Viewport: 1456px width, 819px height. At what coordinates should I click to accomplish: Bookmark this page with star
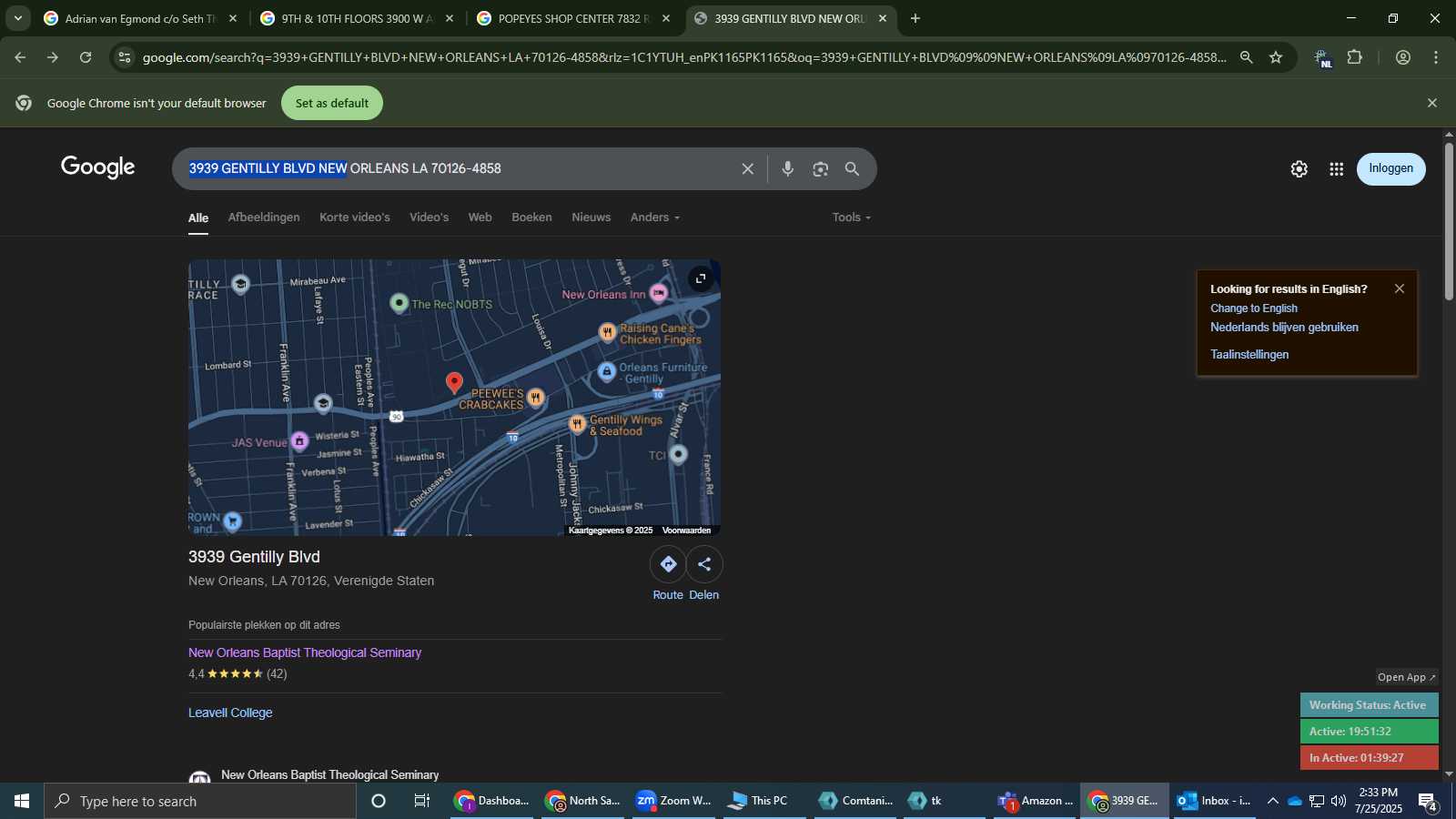click(1276, 57)
